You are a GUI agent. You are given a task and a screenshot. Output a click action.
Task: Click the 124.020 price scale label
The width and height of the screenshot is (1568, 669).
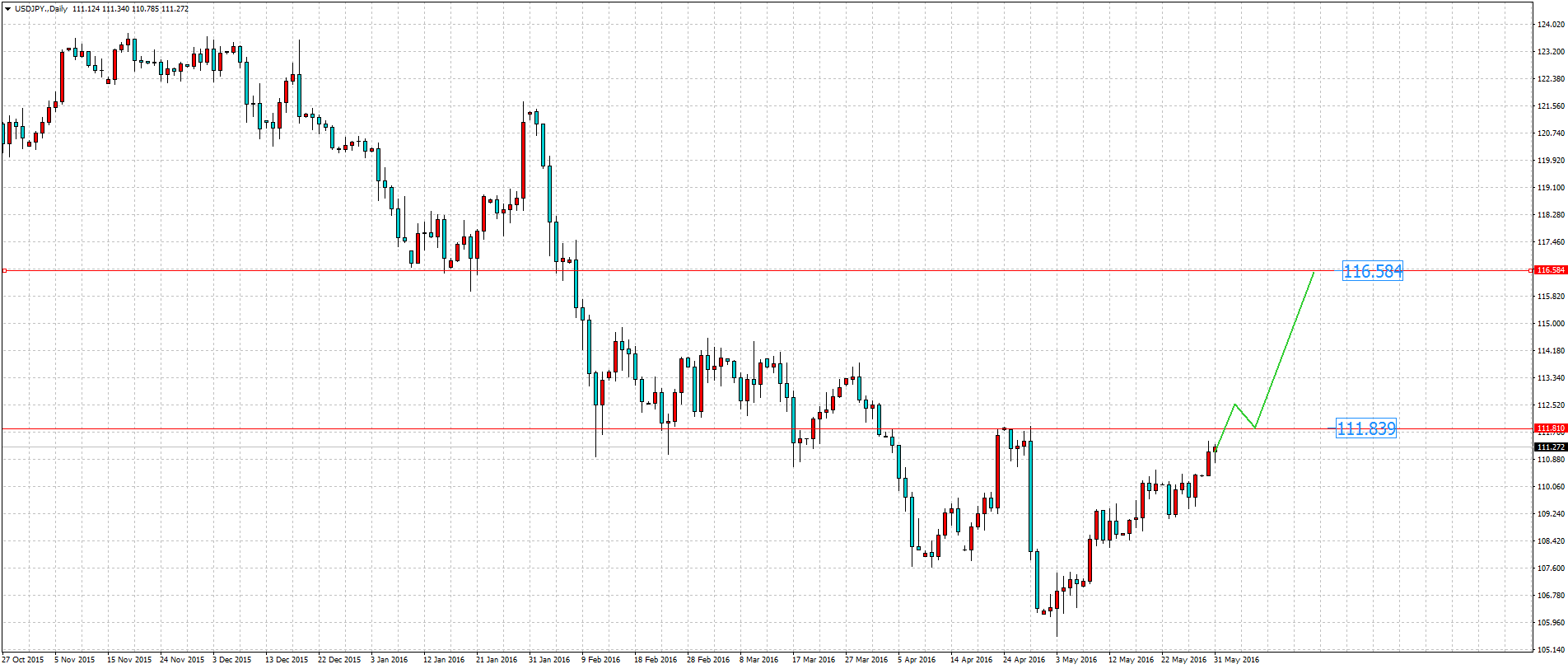pos(1550,25)
